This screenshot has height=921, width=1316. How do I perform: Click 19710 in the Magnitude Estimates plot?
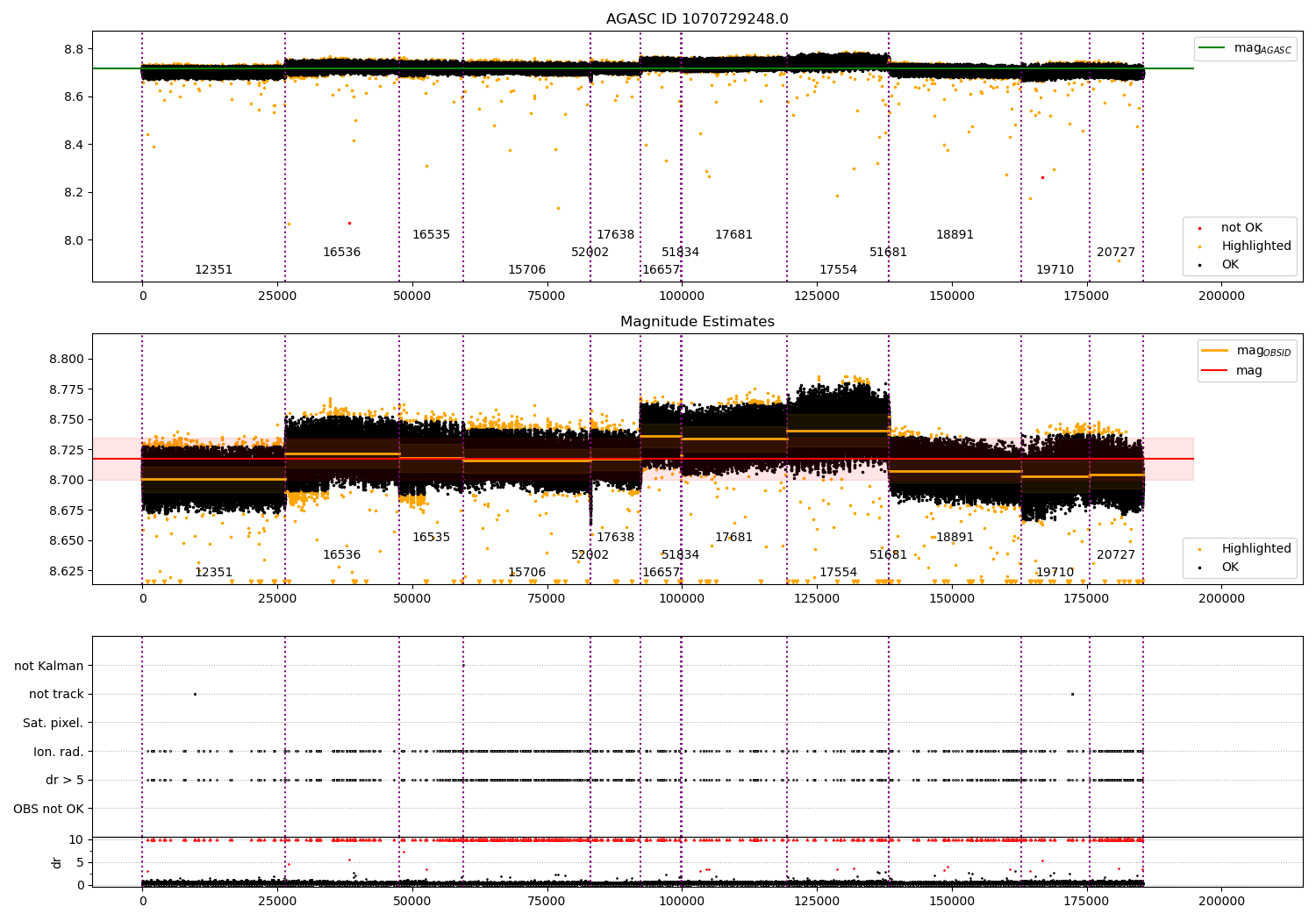1055,573
